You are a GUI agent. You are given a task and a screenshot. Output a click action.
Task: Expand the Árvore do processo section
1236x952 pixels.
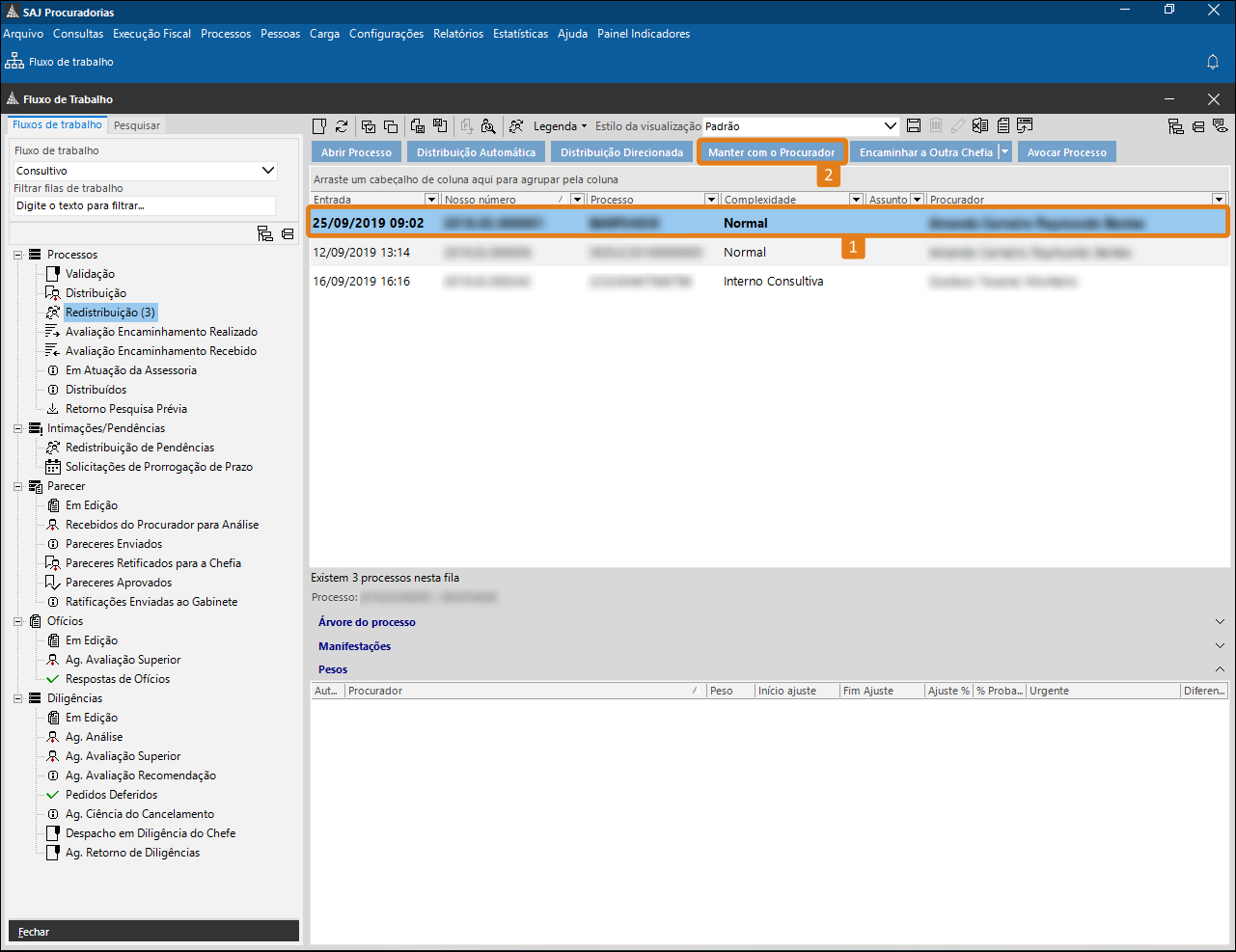1220,622
